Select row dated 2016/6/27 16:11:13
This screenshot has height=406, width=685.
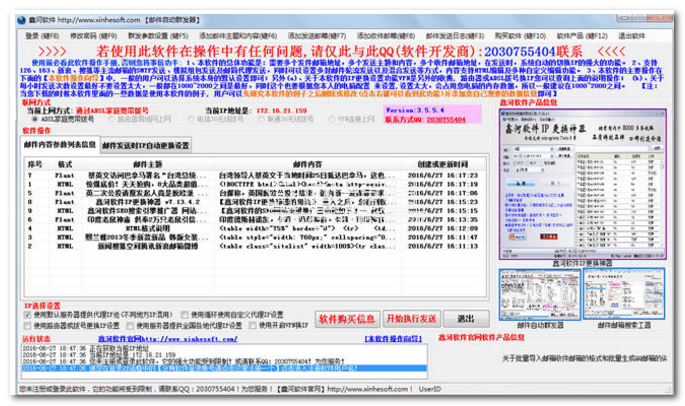click(x=256, y=246)
